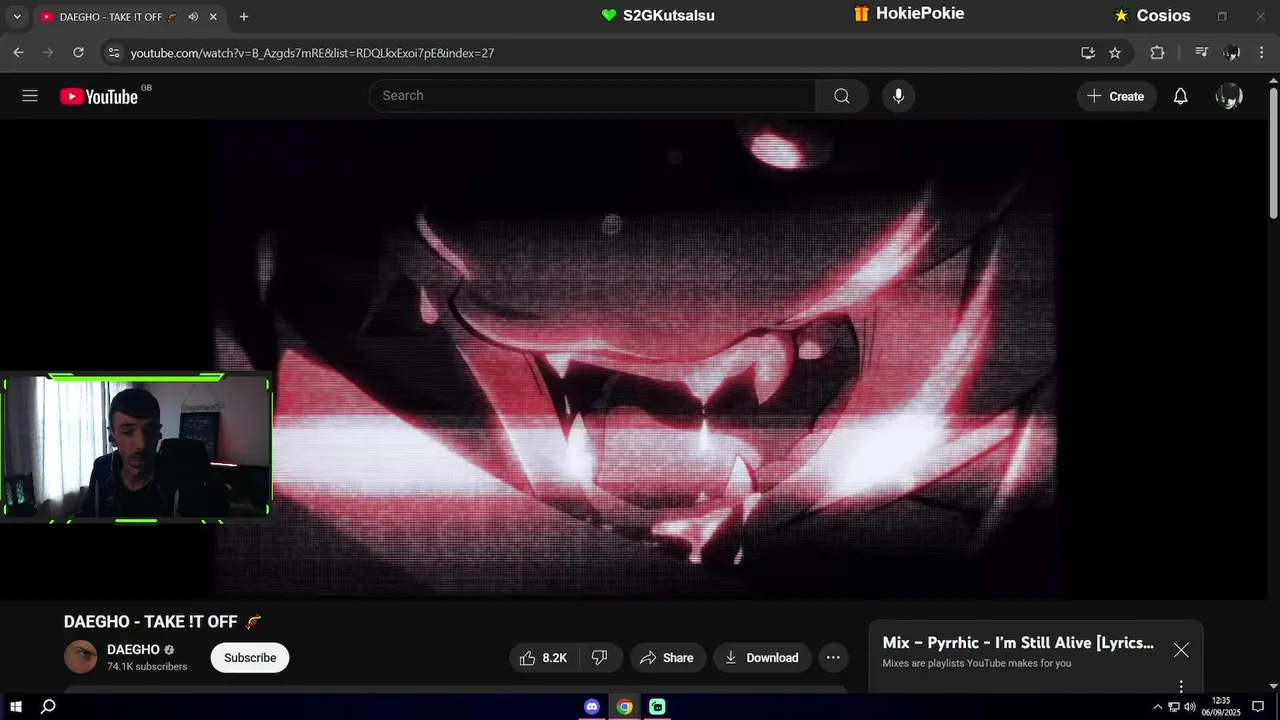1280x720 pixels.
Task: Select the DAEGHO - TAKE IT OFF tab
Action: click(x=128, y=17)
